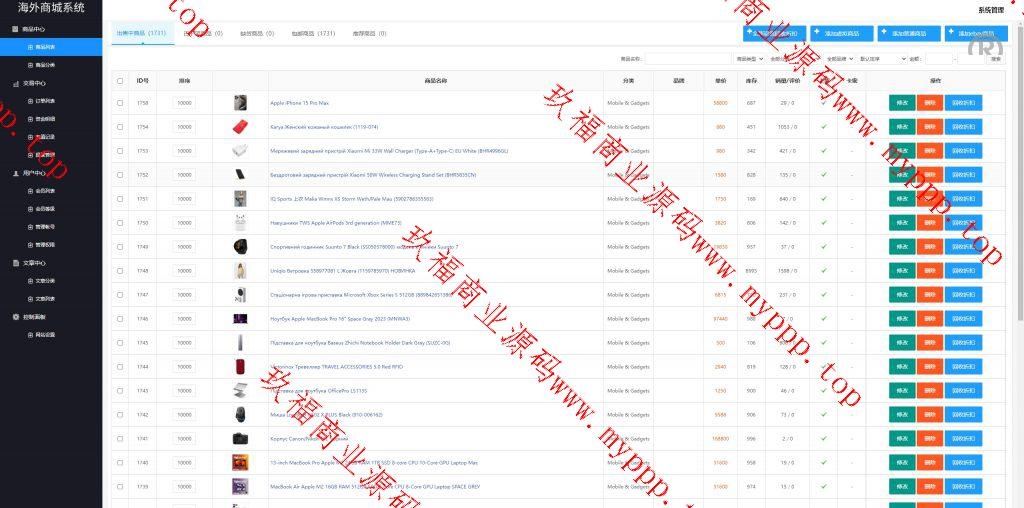The width and height of the screenshot is (1024, 508).
Task: Click the 控制面板 gear icon in sidebar
Action: [15, 316]
